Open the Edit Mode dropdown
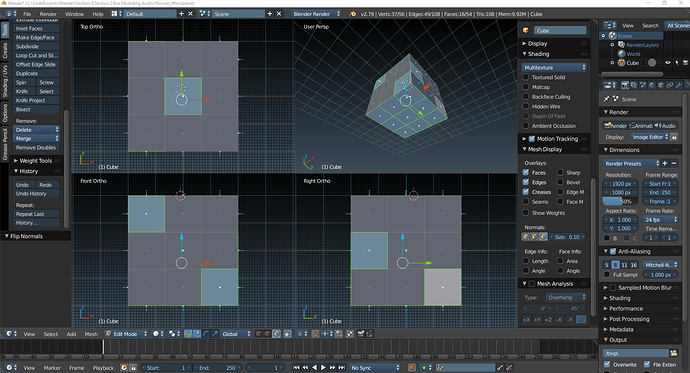 (x=126, y=334)
